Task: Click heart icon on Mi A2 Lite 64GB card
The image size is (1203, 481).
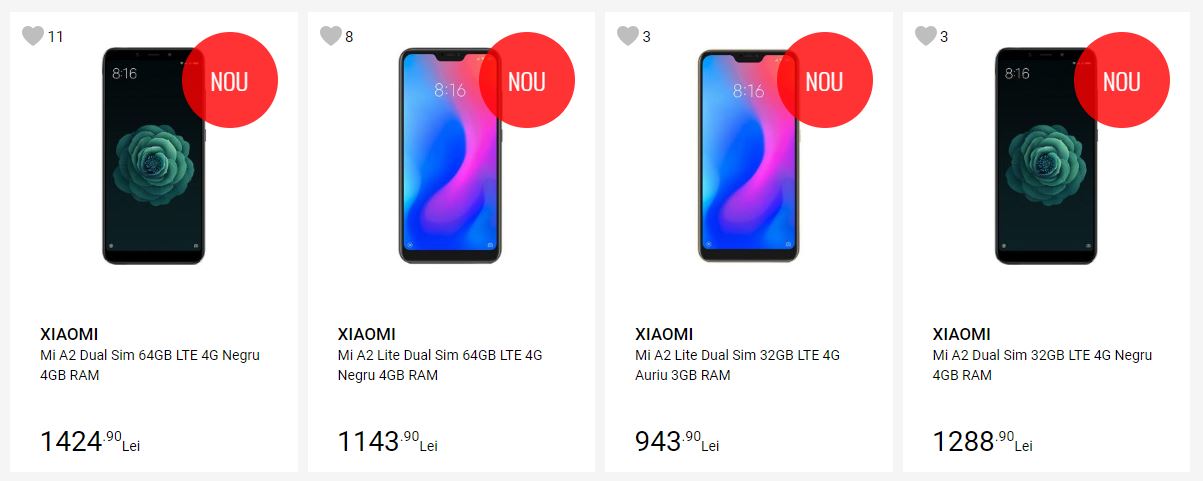Action: pyautogui.click(x=331, y=36)
